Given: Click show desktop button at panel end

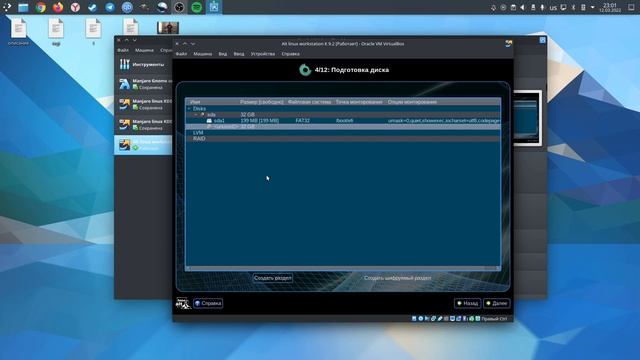Looking at the screenshot, I should click(631, 7).
